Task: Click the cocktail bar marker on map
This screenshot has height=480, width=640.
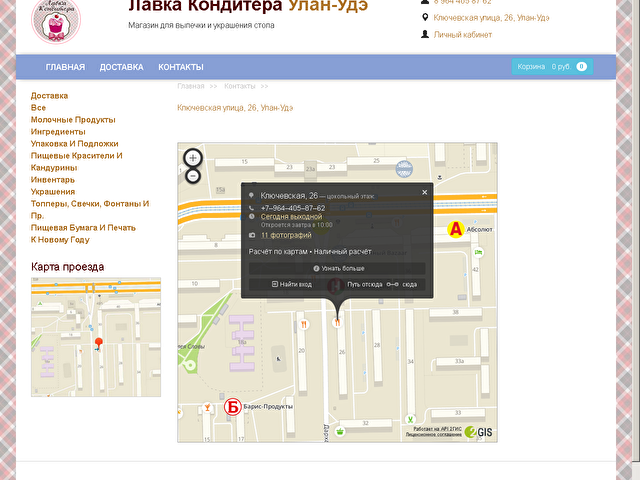Action: coord(207,407)
